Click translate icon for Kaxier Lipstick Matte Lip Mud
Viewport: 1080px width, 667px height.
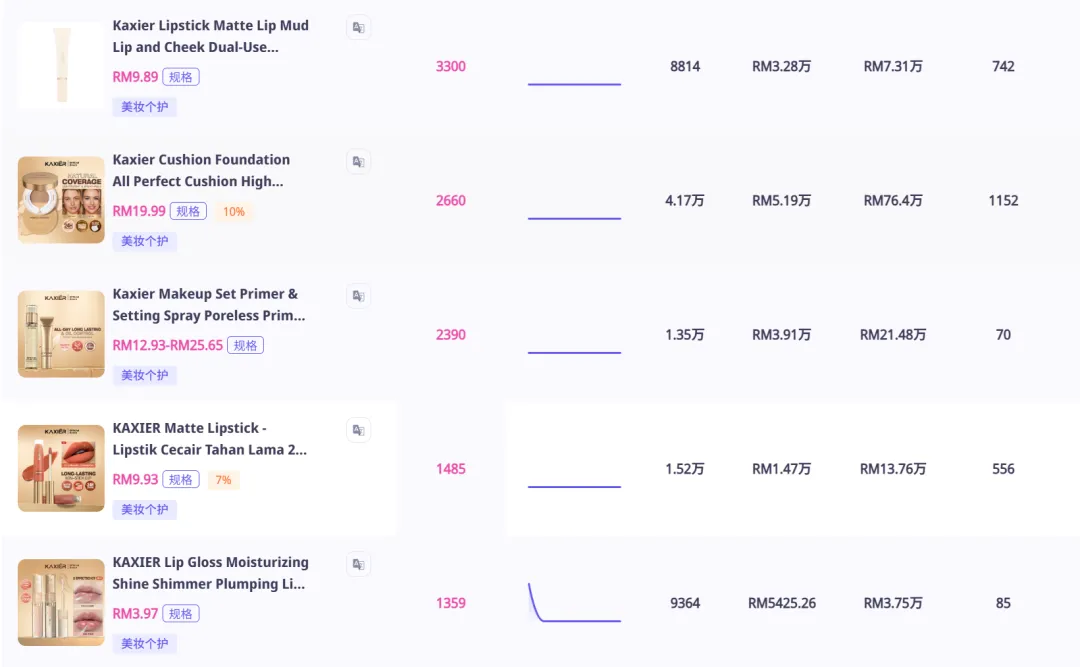click(358, 28)
